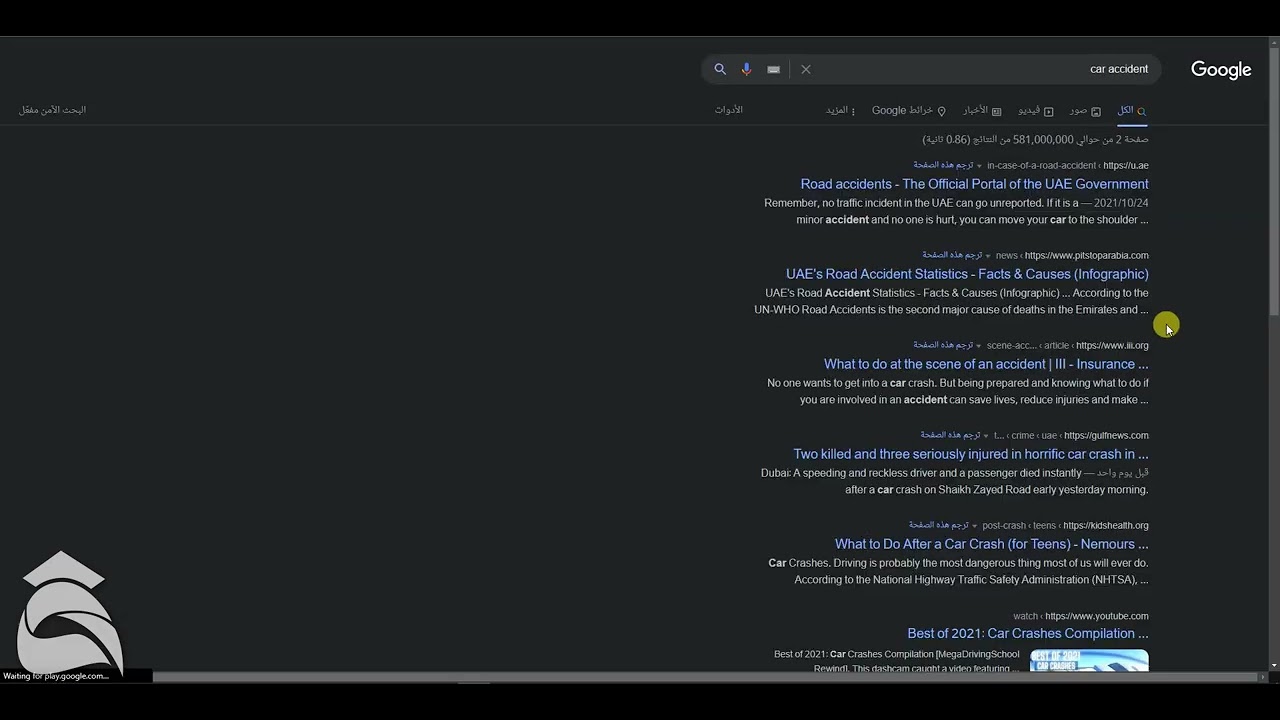Open the on-screen keyboard icon
The width and height of the screenshot is (1280, 720).
773,69
